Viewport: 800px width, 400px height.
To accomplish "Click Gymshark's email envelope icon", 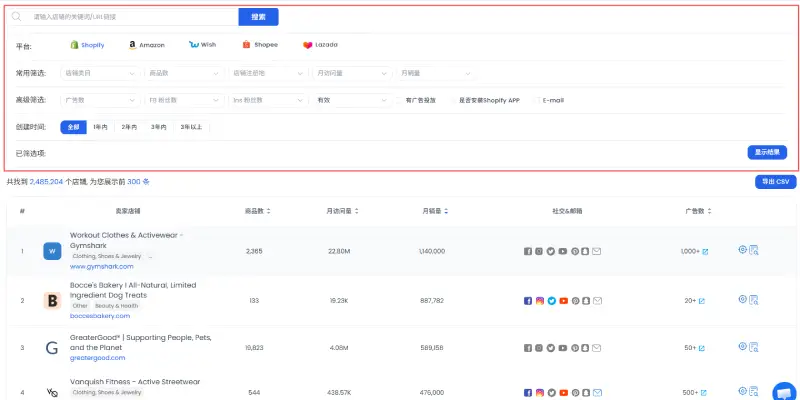I will 596,251.
